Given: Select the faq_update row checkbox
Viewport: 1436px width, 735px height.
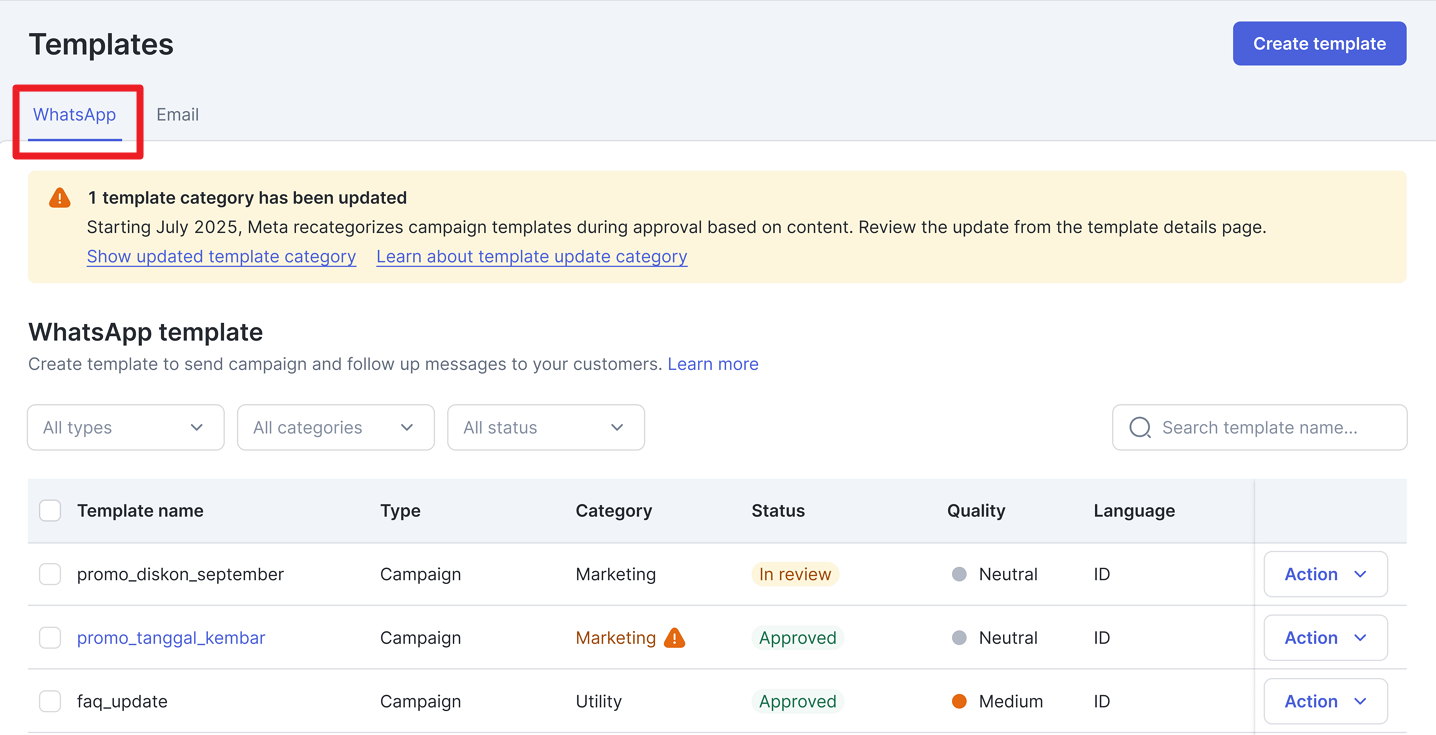Looking at the screenshot, I should [x=50, y=702].
